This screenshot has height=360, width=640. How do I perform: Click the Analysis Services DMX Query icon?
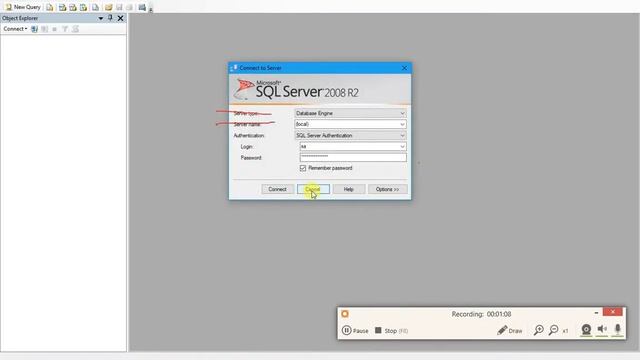point(73,7)
